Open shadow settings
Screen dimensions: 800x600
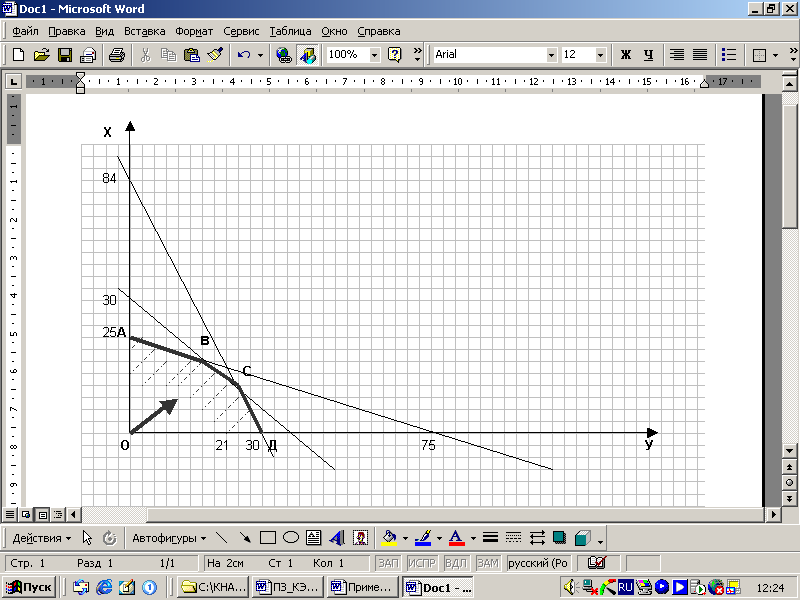[560, 538]
